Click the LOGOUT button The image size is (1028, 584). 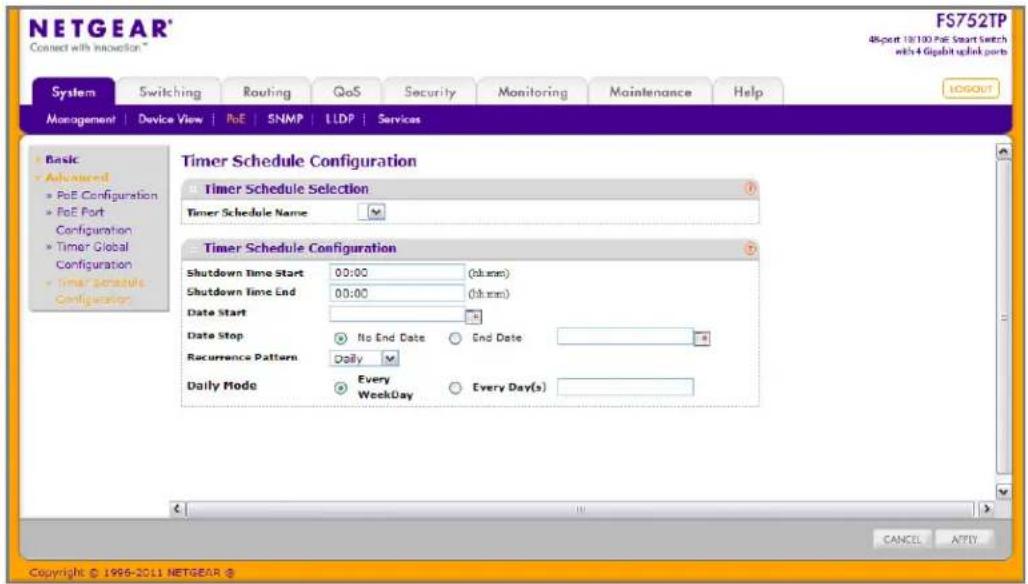pos(971,88)
